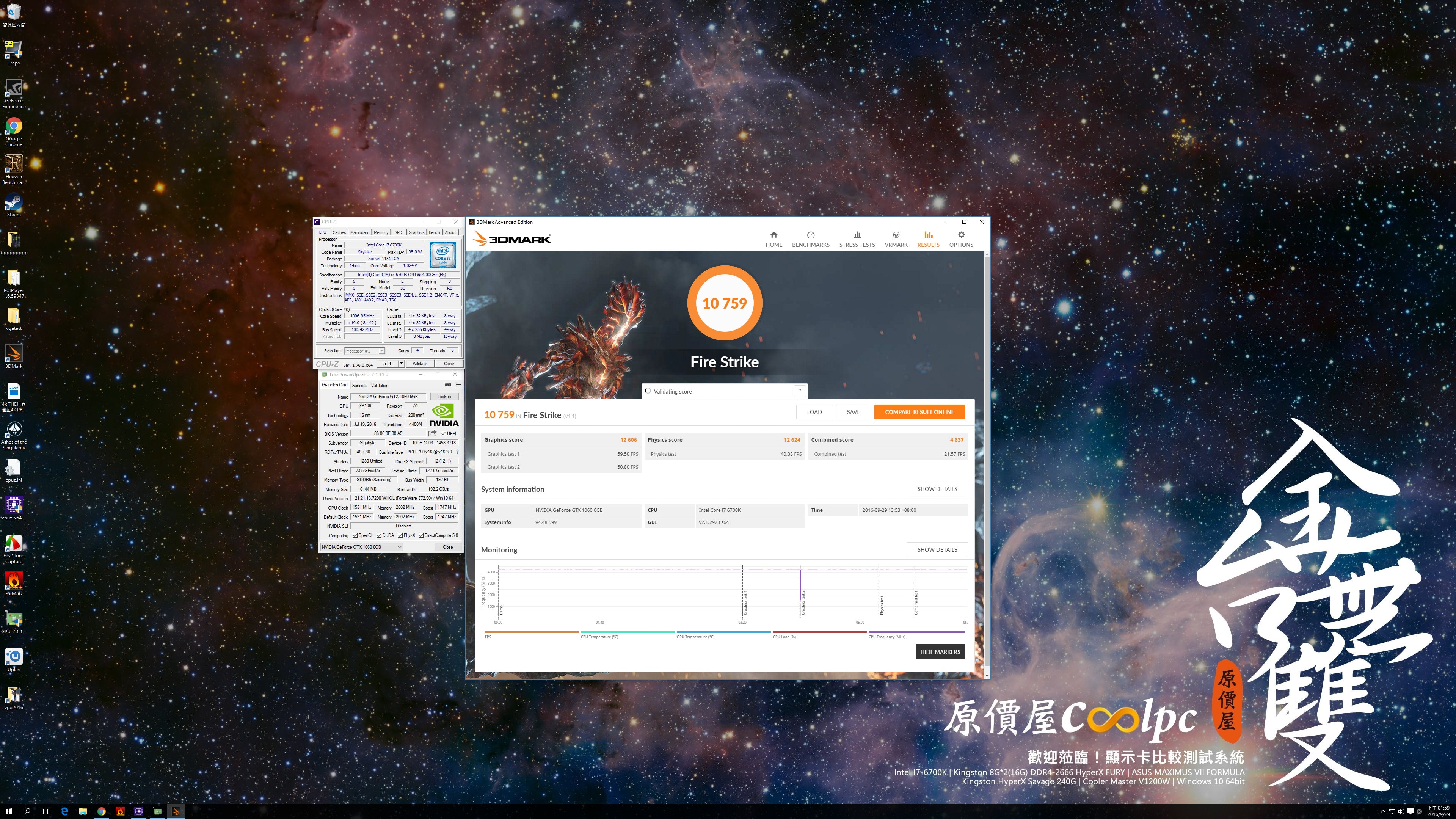The height and width of the screenshot is (819, 1456).
Task: Open Heaven Benchmark desktop icon
Action: [14, 169]
